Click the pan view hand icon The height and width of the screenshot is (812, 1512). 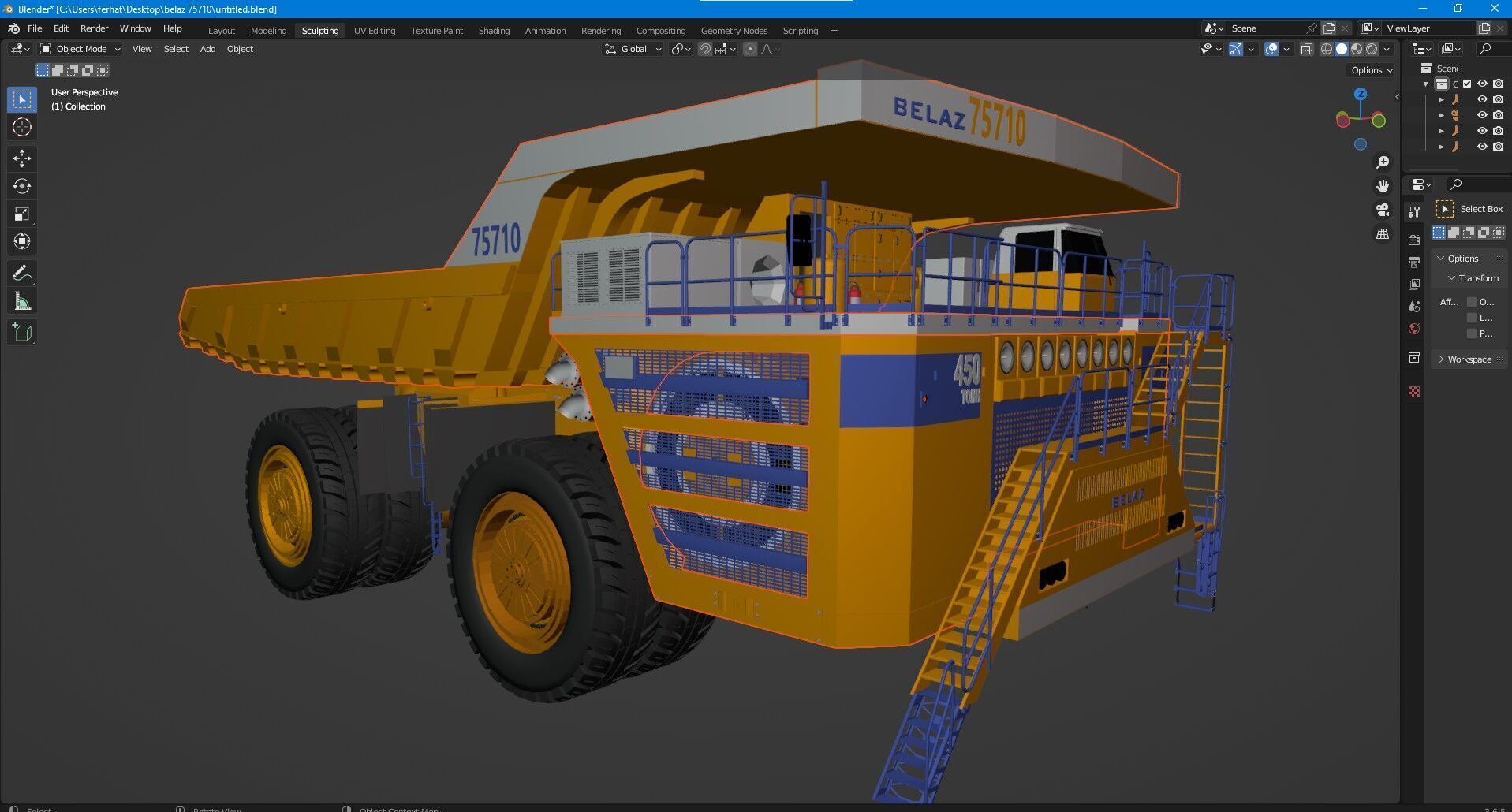click(1382, 186)
